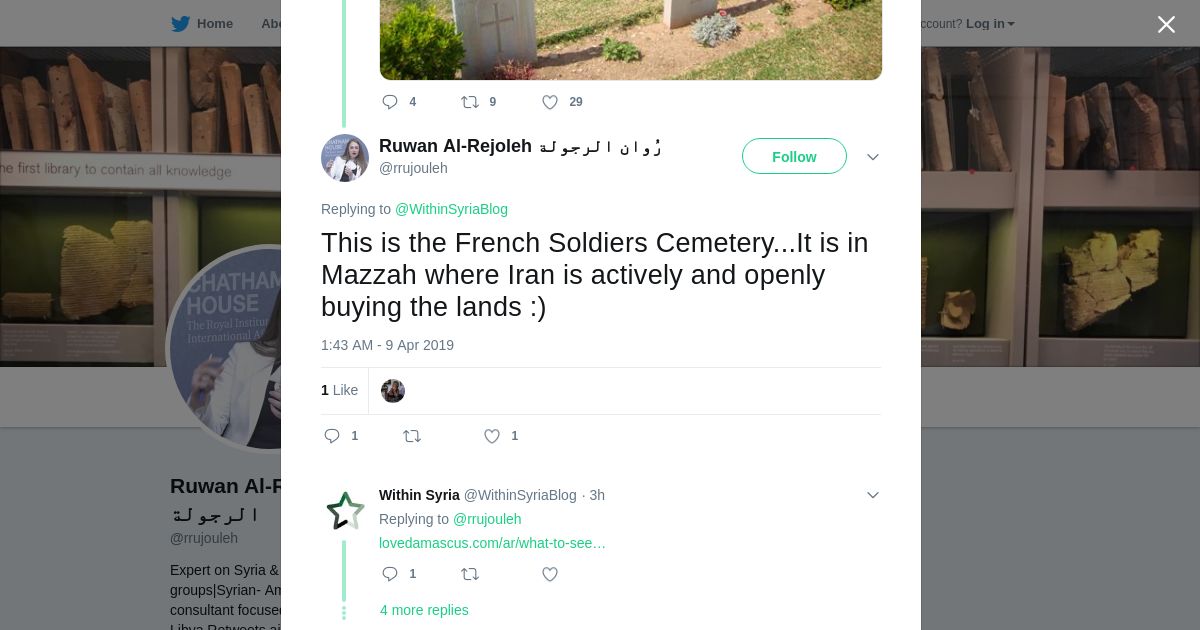View the user who liked this tweet

pyautogui.click(x=393, y=391)
